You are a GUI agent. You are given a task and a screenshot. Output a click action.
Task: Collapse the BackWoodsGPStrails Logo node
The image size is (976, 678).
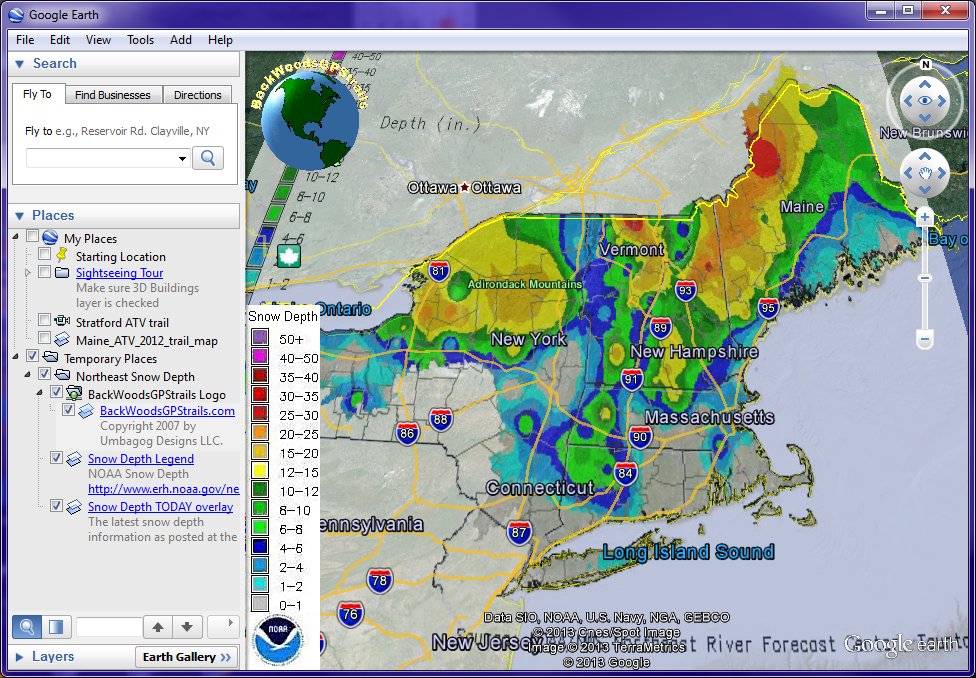(39, 393)
